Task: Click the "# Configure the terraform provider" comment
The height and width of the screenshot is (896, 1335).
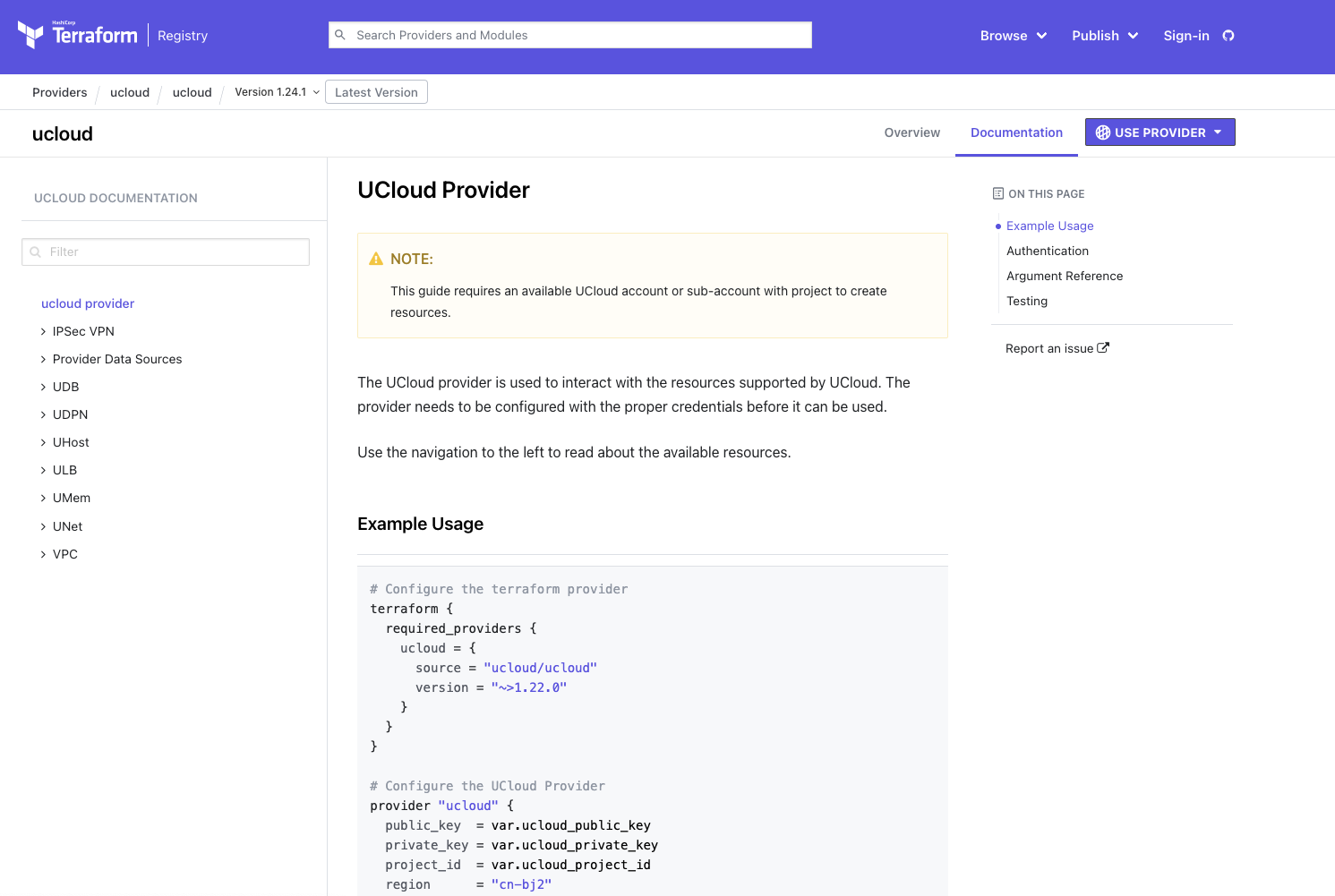Action: 499,589
